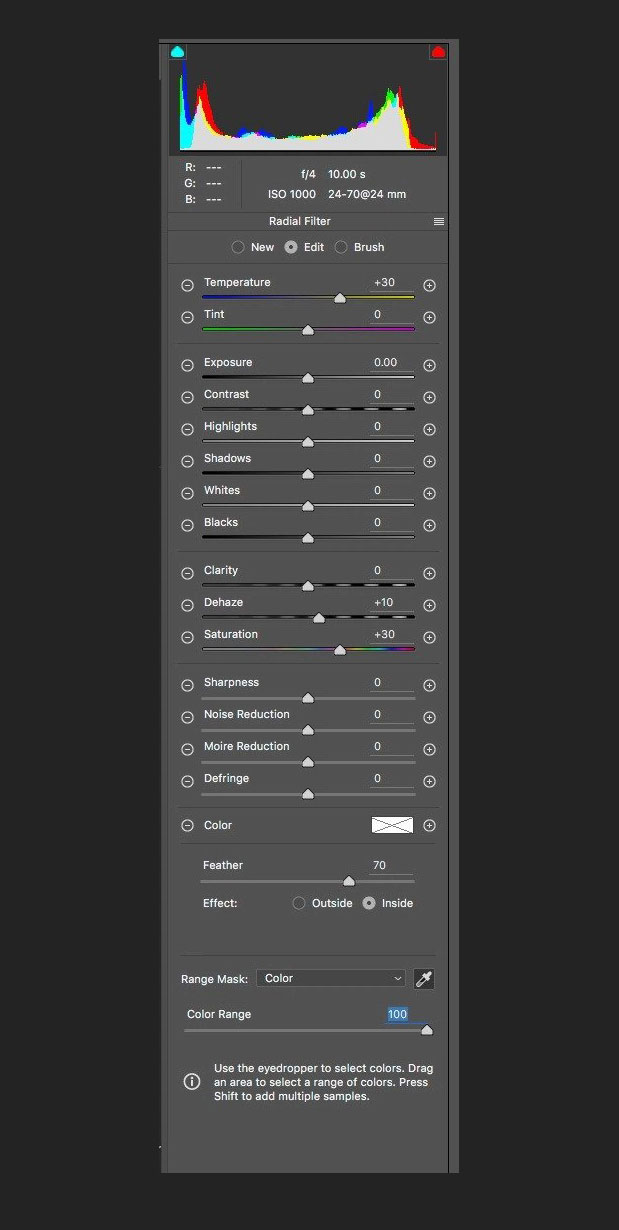
Task: Click the minus icon for Dehaze
Action: 187,605
